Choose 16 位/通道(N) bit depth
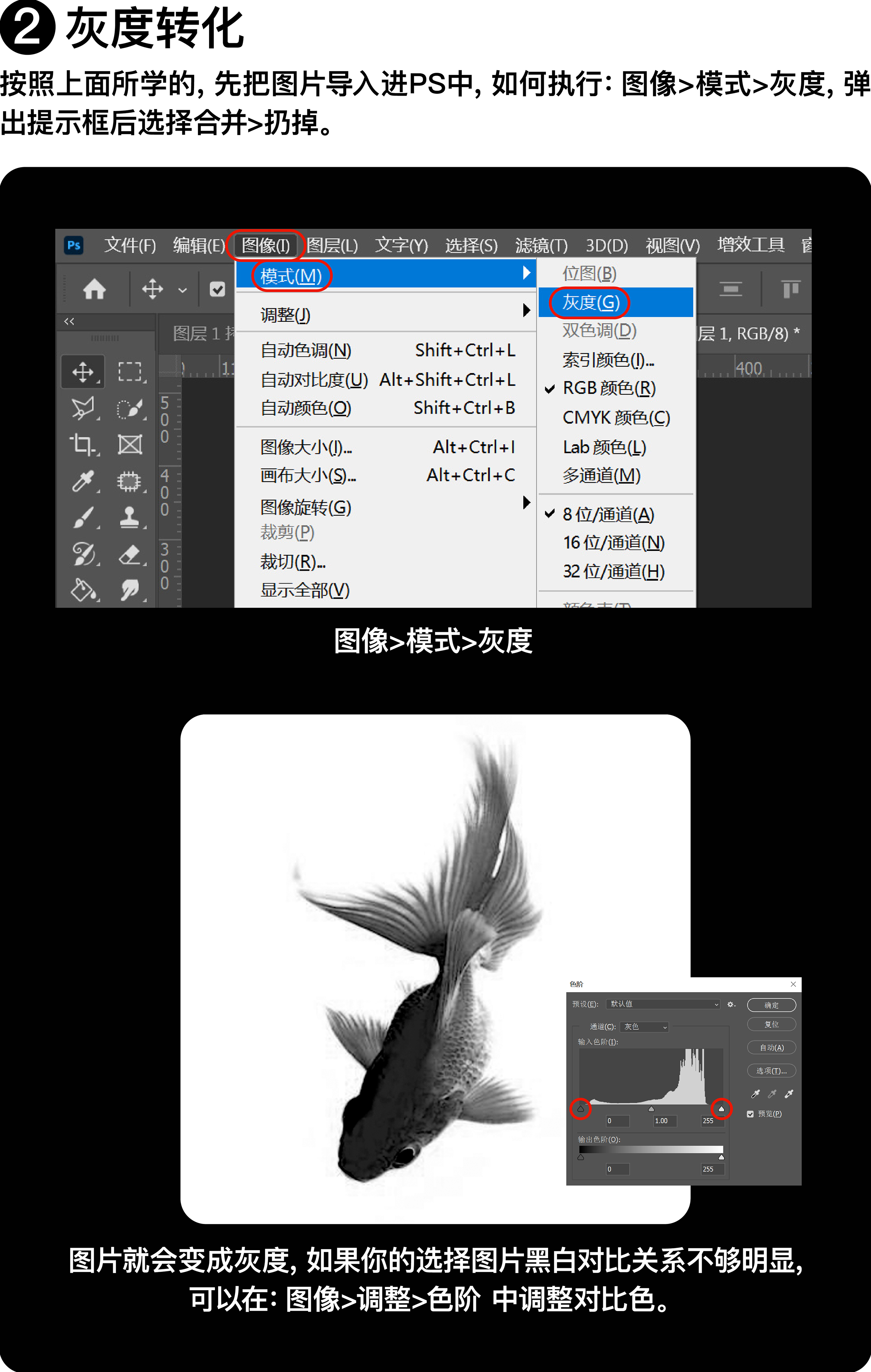Viewport: 871px width, 1372px height. (x=616, y=543)
